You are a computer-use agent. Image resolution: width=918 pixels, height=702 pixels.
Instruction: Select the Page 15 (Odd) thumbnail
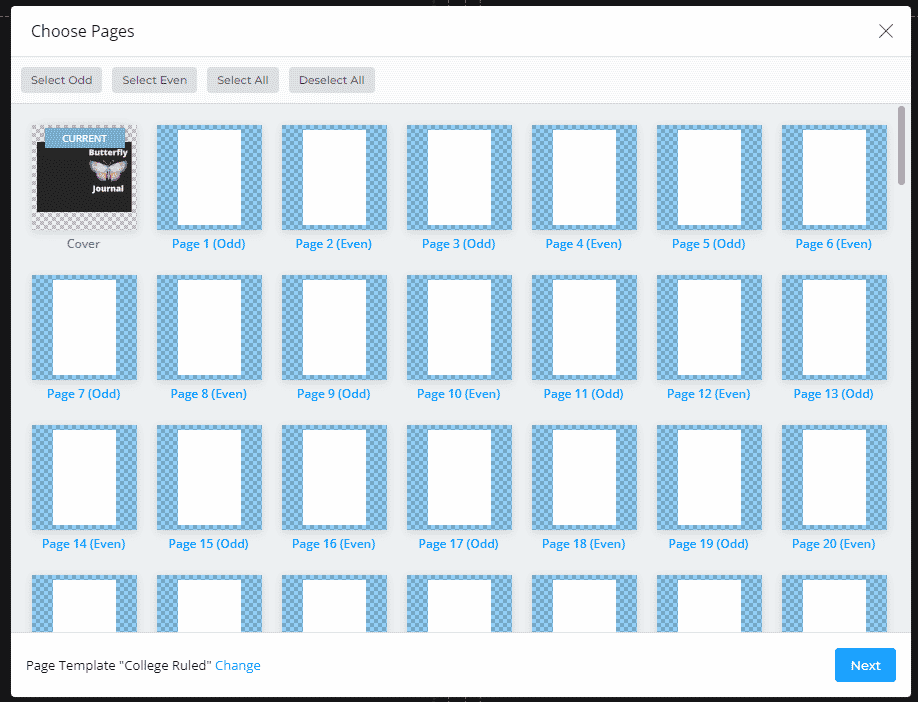point(210,477)
